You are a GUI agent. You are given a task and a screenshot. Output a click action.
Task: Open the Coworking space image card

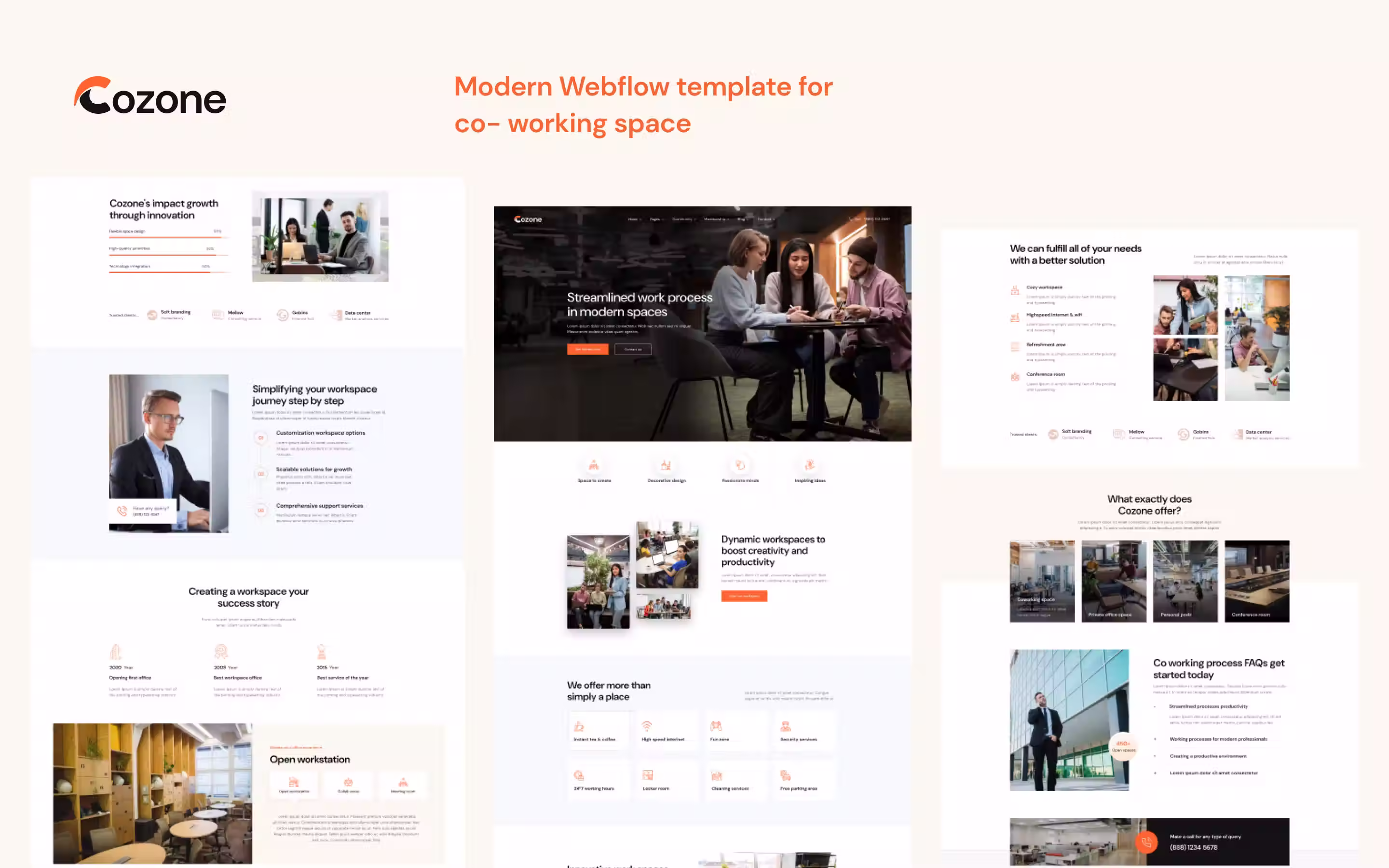tap(1042, 581)
